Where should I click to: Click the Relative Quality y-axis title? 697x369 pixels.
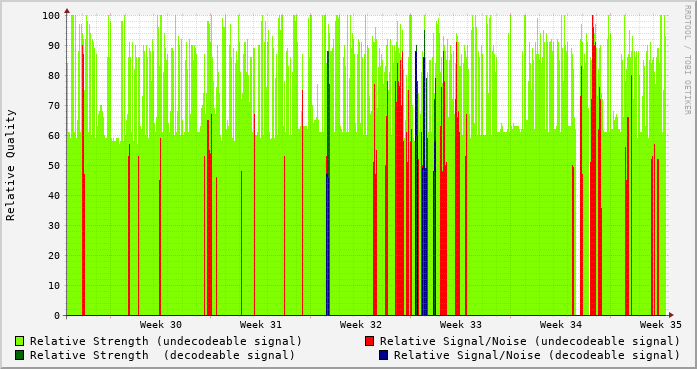click(11, 165)
